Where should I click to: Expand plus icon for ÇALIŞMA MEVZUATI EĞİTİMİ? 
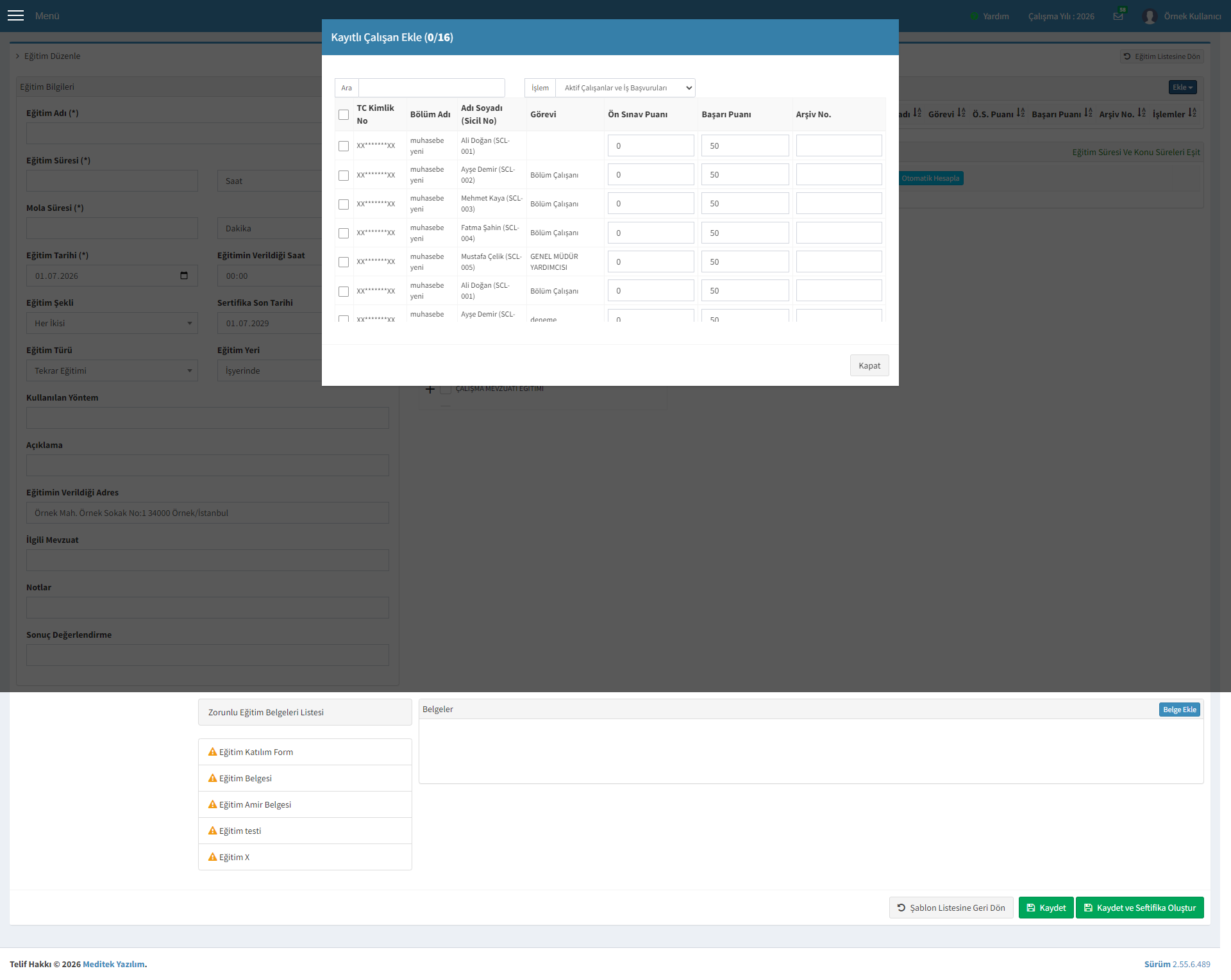point(430,389)
